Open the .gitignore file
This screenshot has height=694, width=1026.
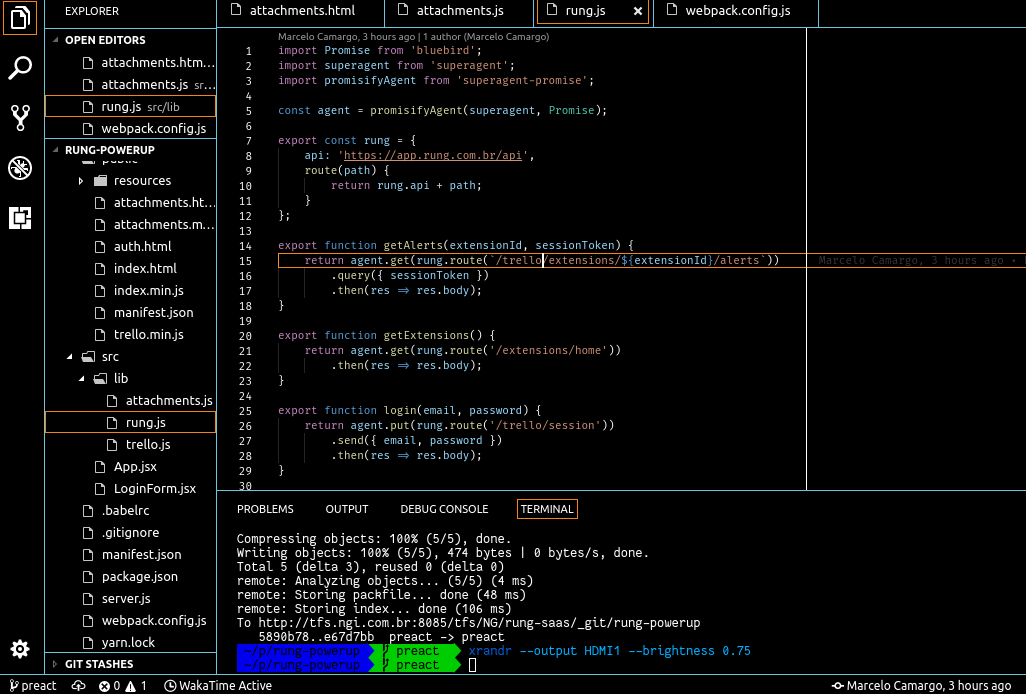130,532
